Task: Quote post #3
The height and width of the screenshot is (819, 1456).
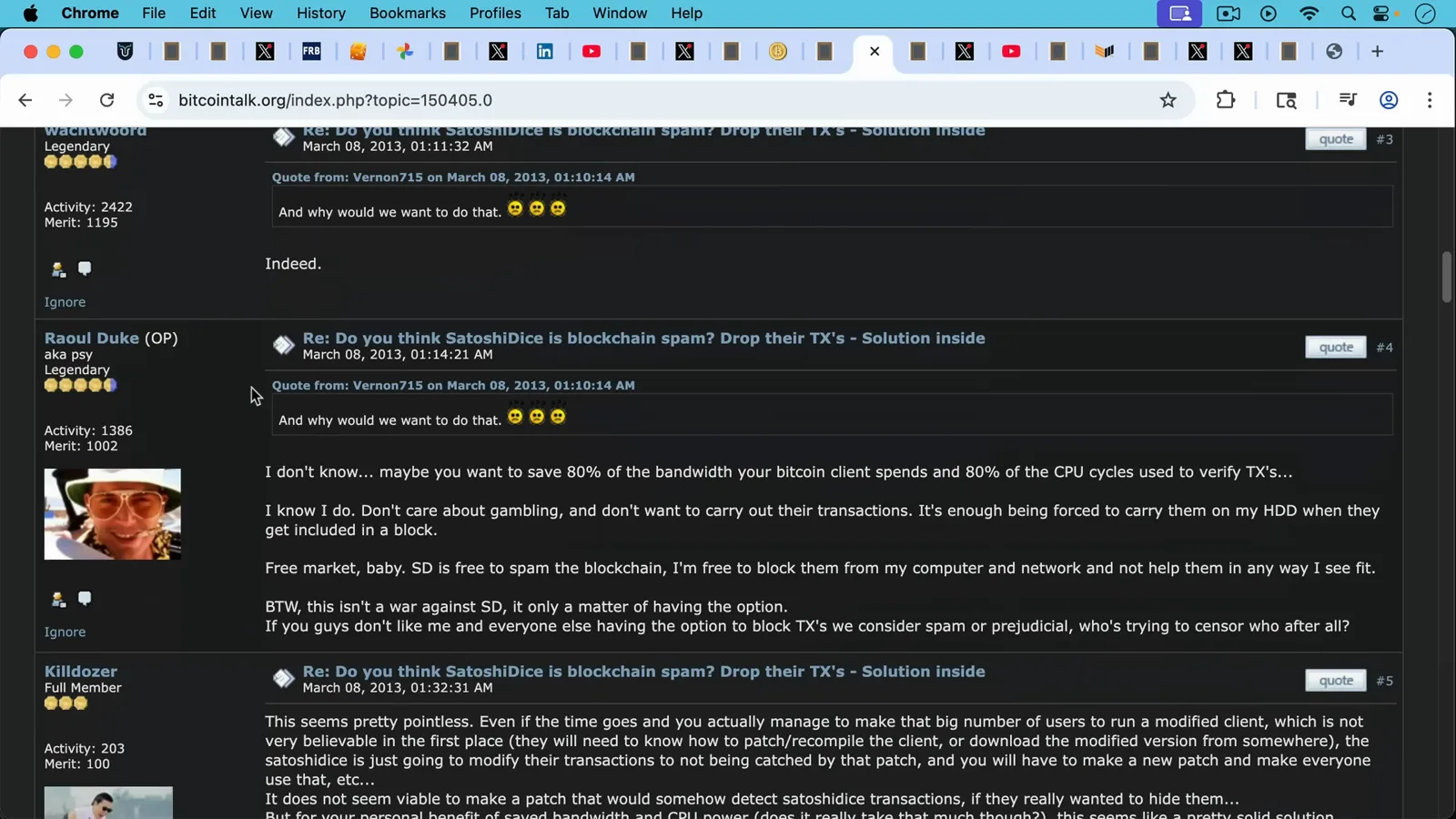Action: (x=1336, y=139)
